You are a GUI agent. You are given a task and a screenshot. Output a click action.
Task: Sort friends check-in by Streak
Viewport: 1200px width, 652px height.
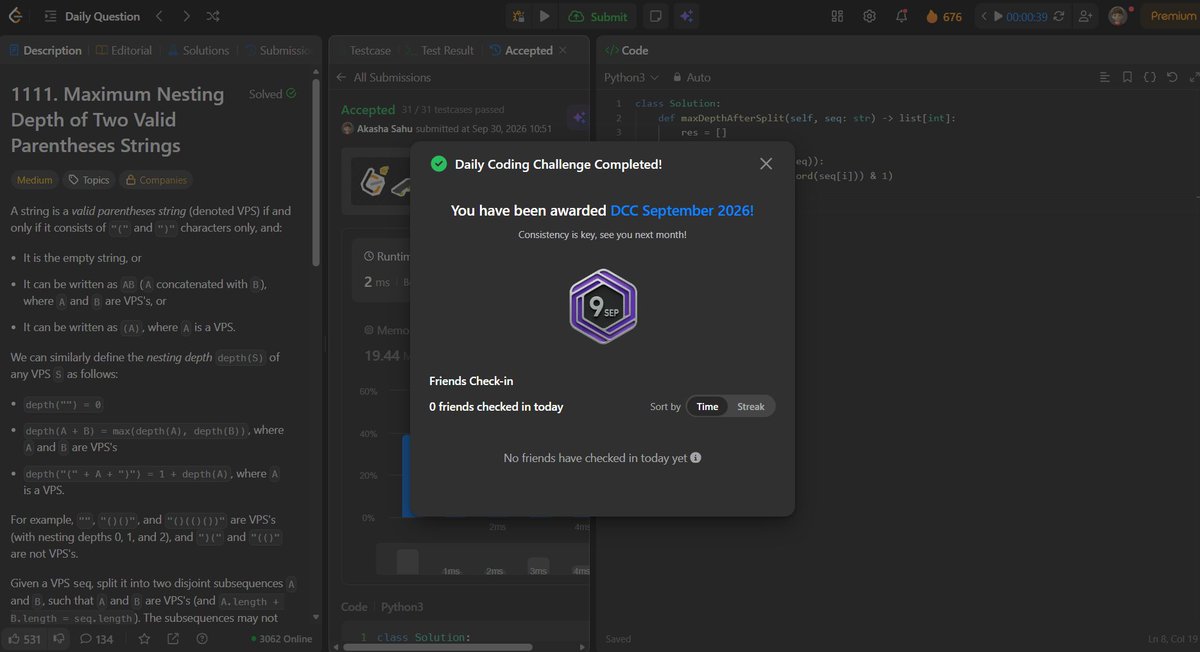click(751, 407)
